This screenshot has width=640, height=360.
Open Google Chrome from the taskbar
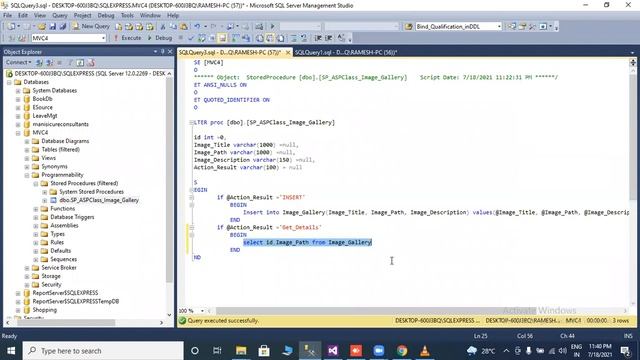pos(402,351)
